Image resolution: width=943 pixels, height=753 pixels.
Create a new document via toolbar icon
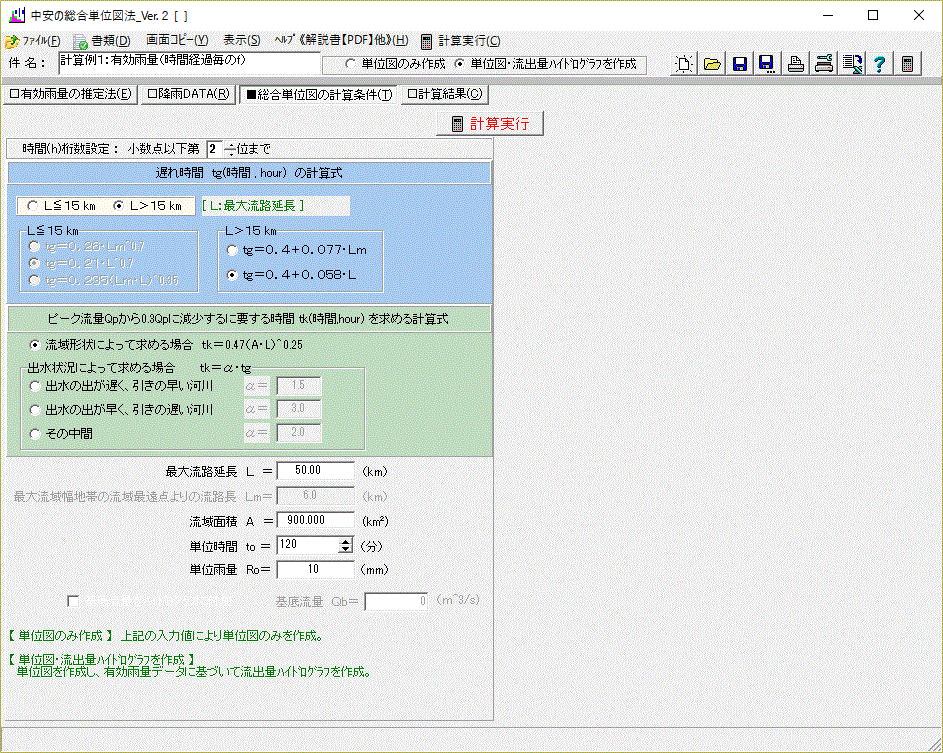point(684,63)
